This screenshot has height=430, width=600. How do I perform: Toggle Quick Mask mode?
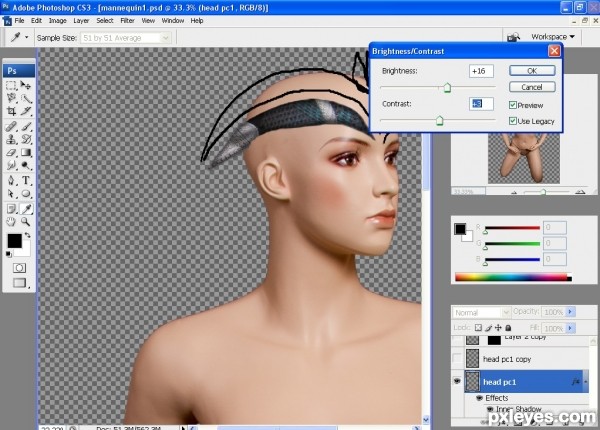[20, 268]
